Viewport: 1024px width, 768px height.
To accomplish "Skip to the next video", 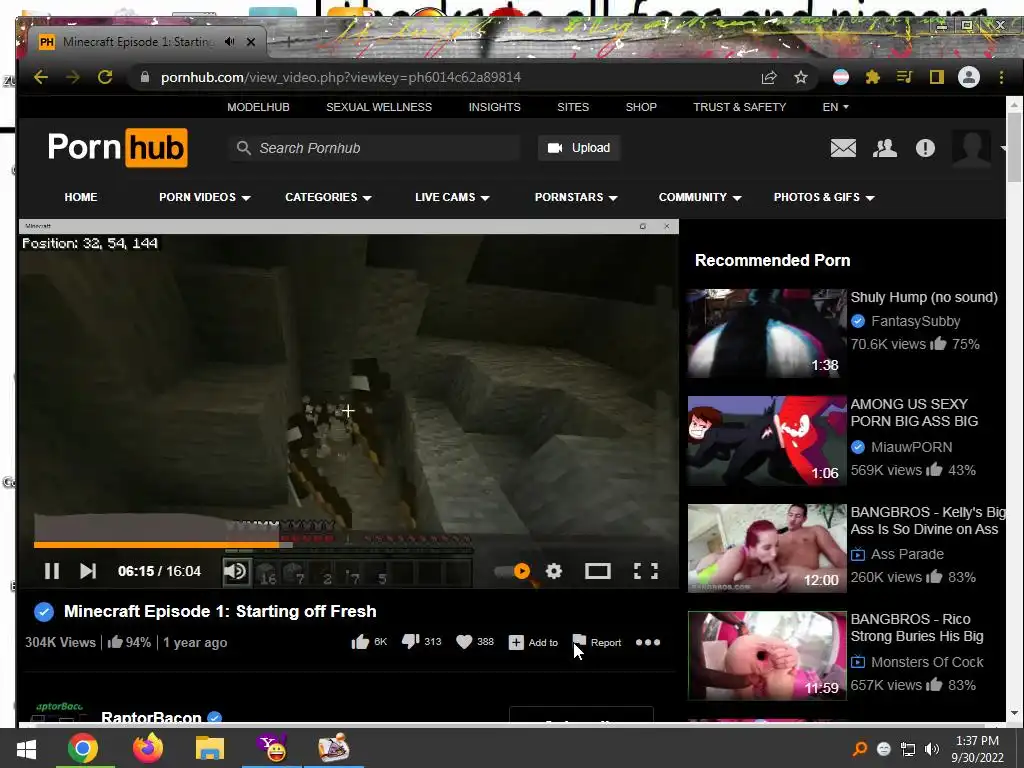I will (88, 571).
